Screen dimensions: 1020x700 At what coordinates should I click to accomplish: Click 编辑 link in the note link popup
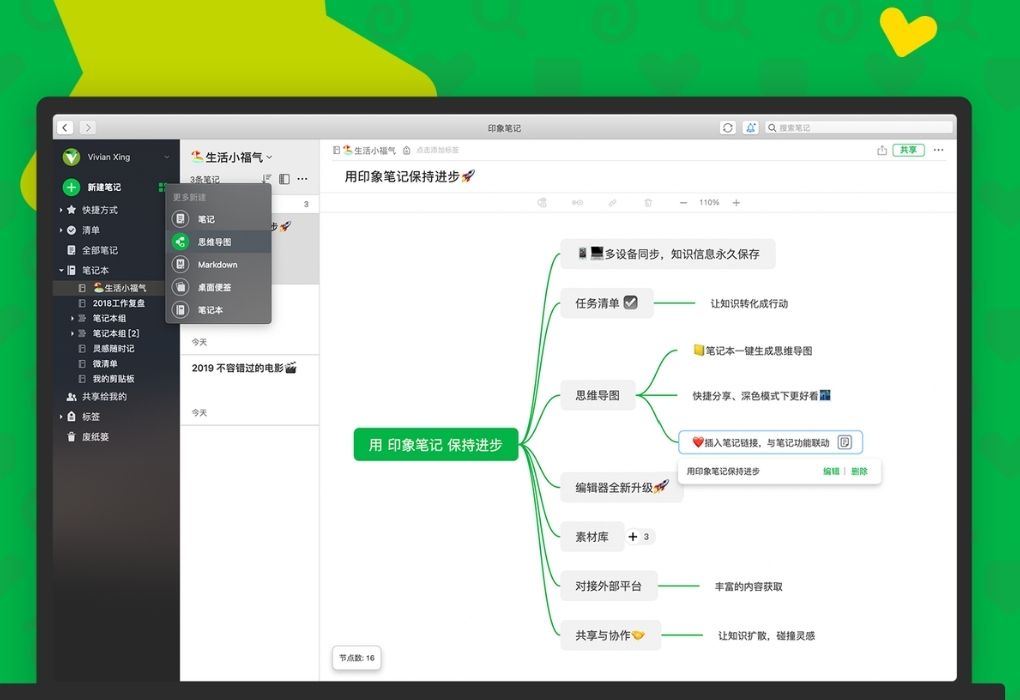831,472
